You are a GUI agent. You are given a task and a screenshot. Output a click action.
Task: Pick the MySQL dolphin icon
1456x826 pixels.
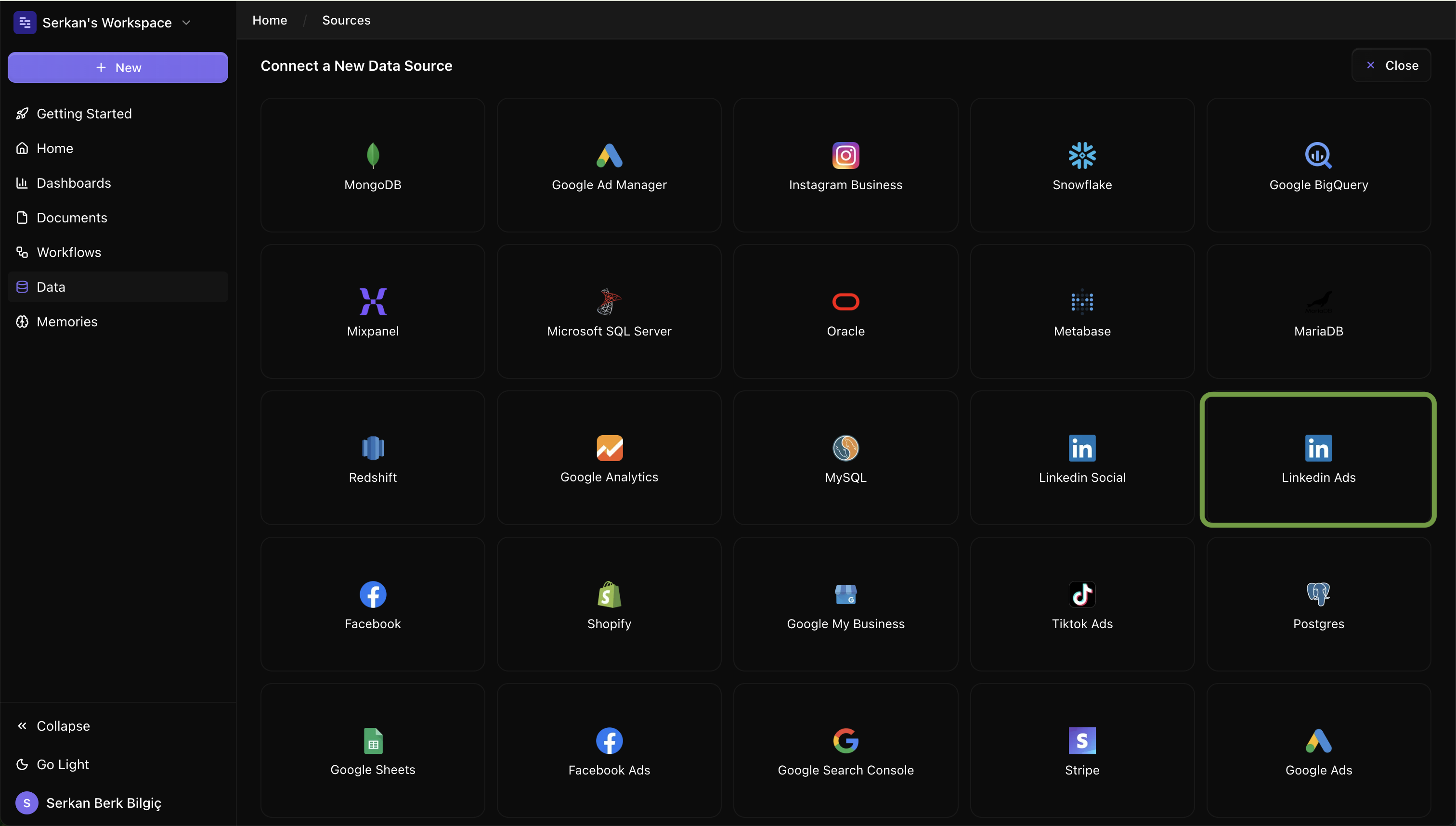(x=845, y=448)
